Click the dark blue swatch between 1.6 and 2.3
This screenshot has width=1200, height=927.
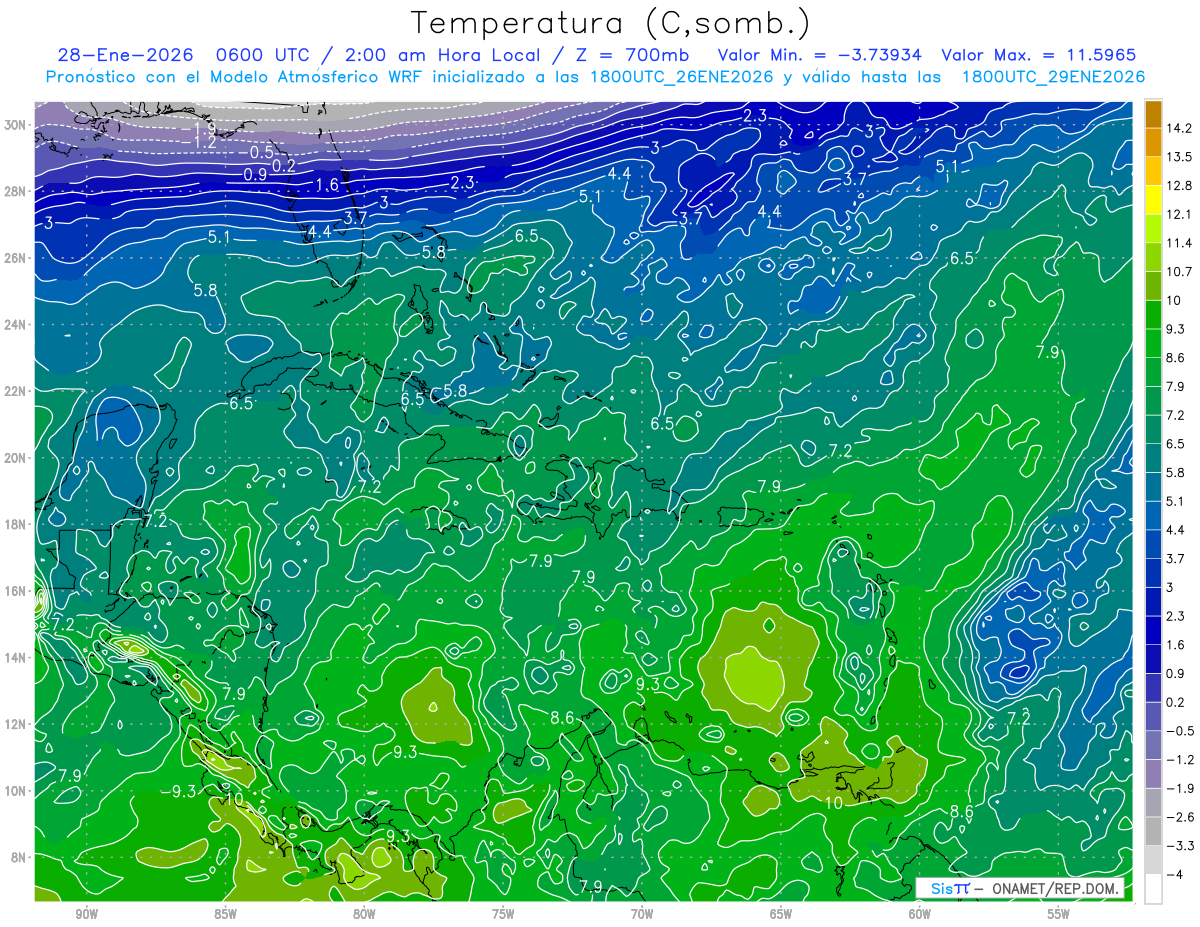[x=1153, y=631]
